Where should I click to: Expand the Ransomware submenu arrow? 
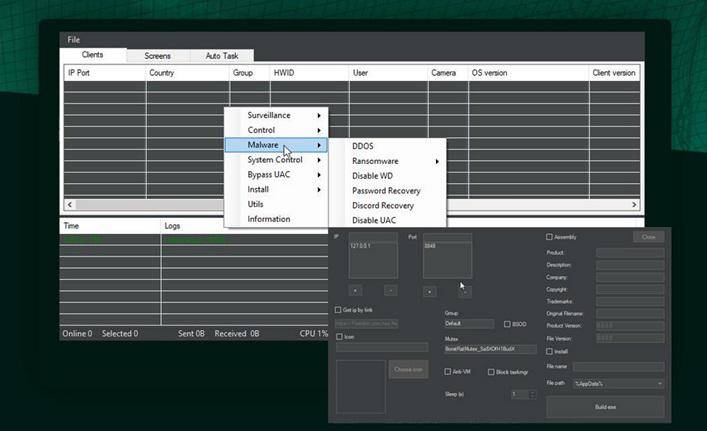437,161
